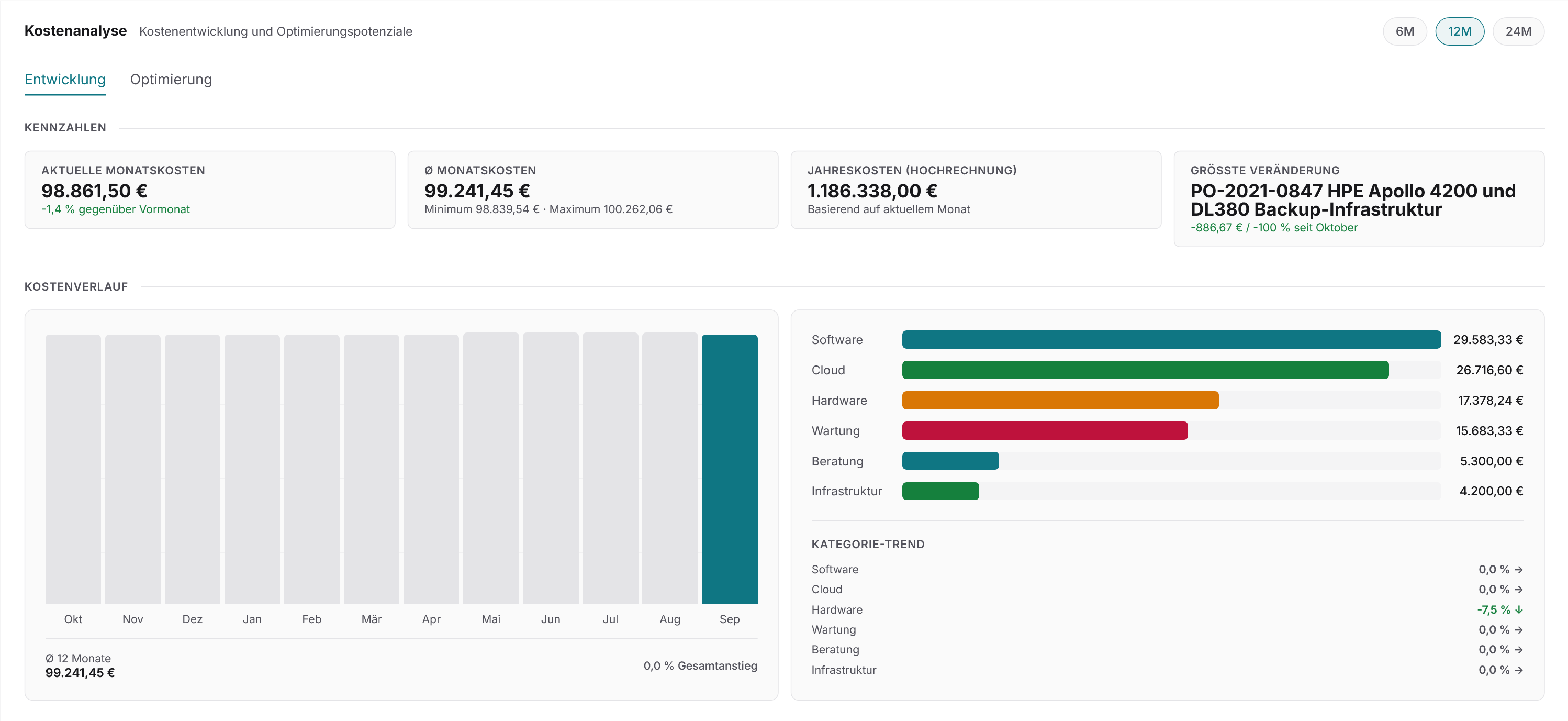
Task: Click the Kostenanalyse page title
Action: pos(75,30)
